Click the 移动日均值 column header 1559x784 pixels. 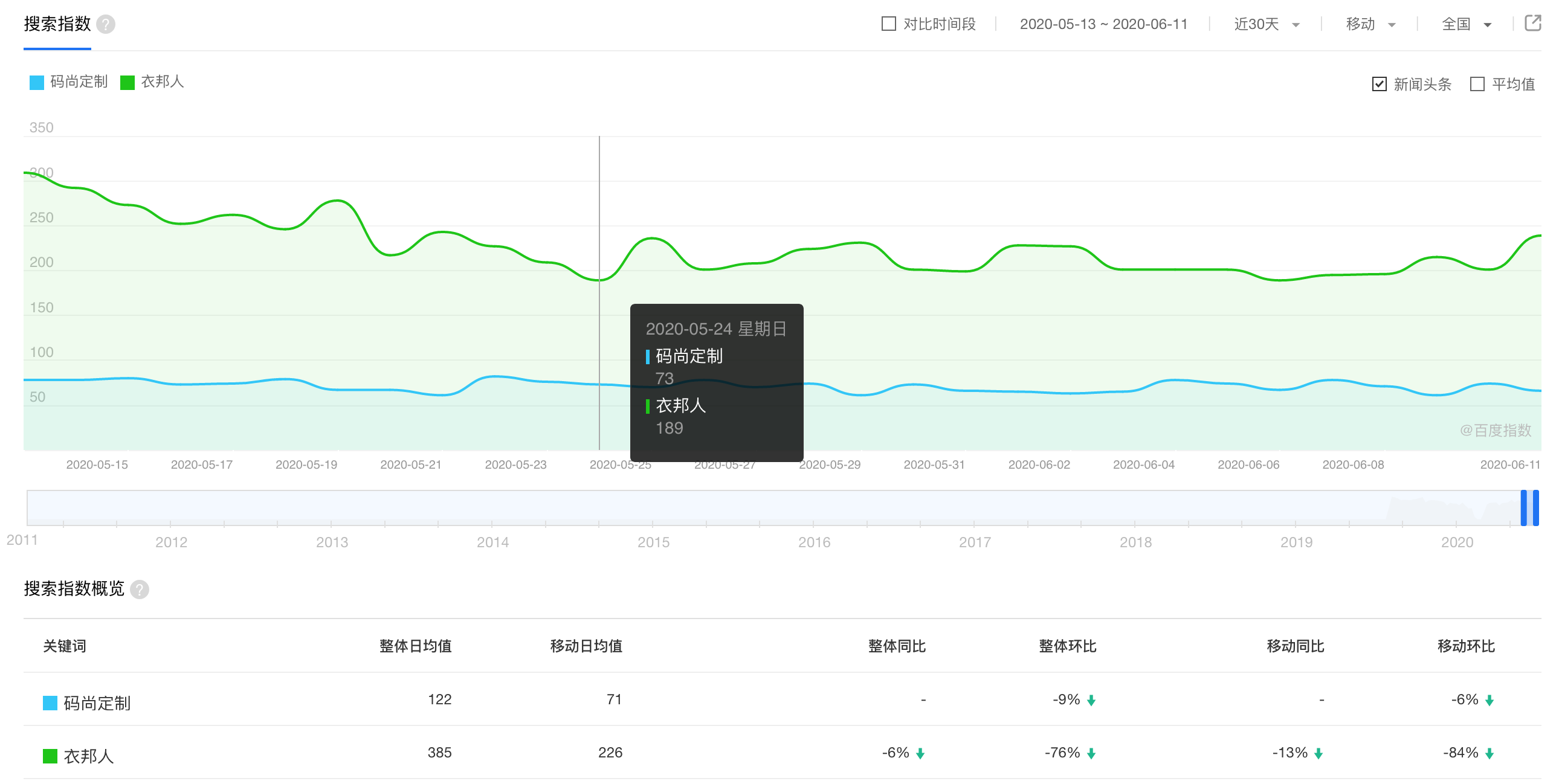point(586,646)
